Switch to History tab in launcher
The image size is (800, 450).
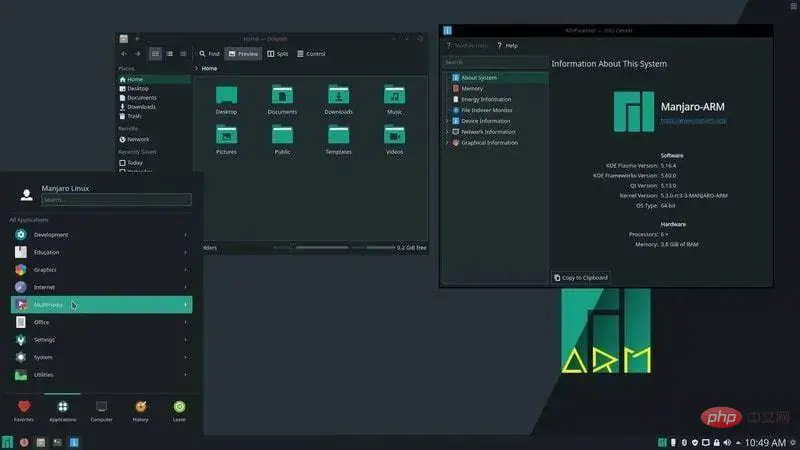[140, 411]
